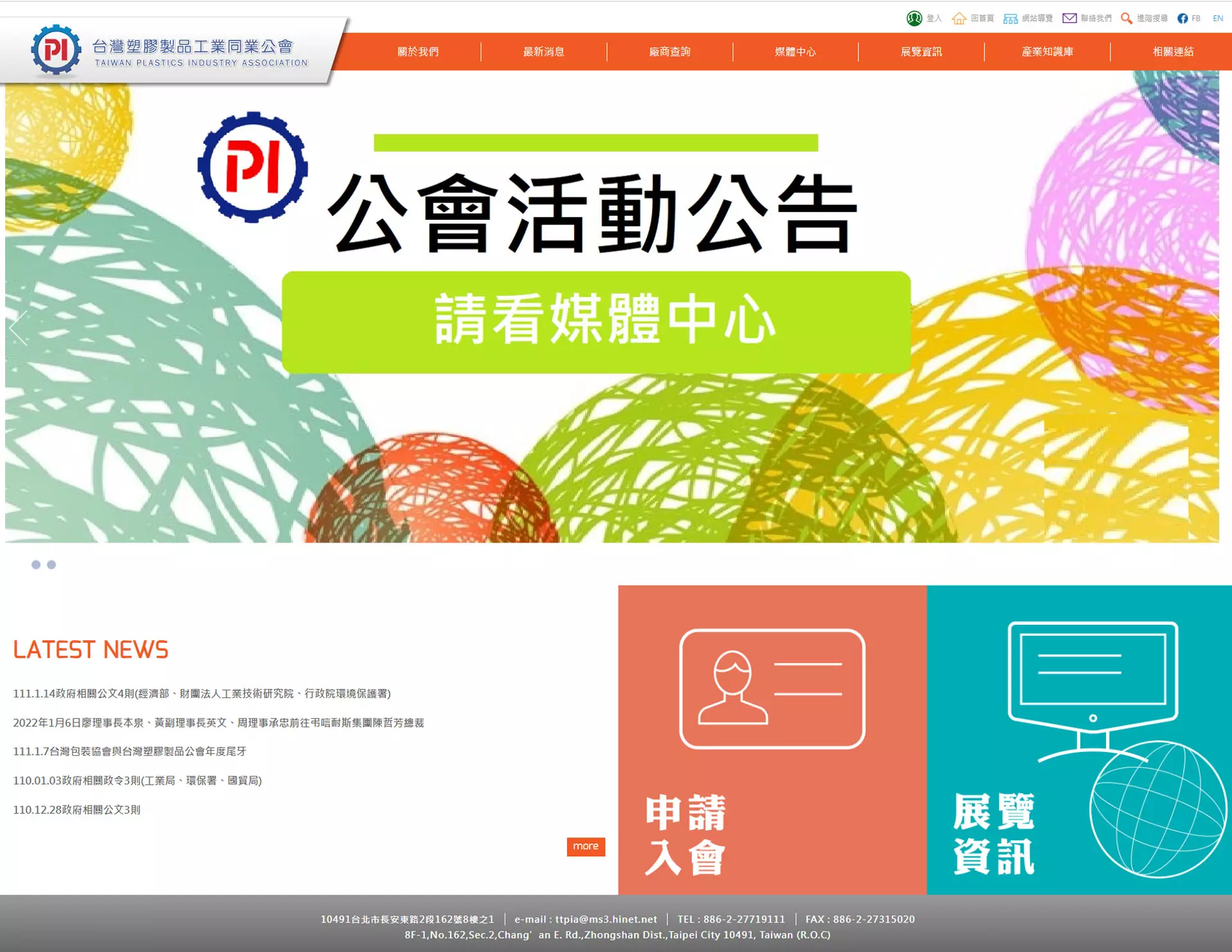Click the orange home (回首頁) icon

pos(959,19)
